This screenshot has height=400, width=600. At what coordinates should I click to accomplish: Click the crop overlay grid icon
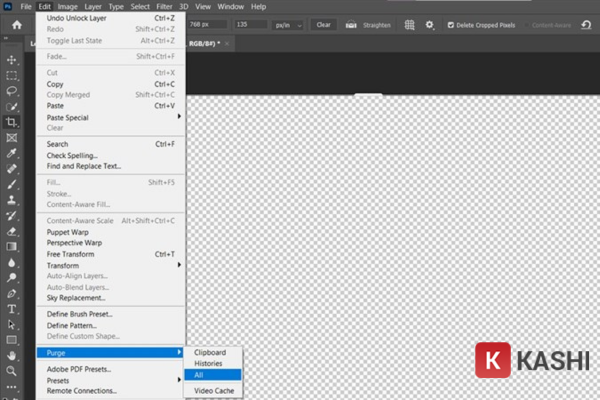(x=409, y=25)
